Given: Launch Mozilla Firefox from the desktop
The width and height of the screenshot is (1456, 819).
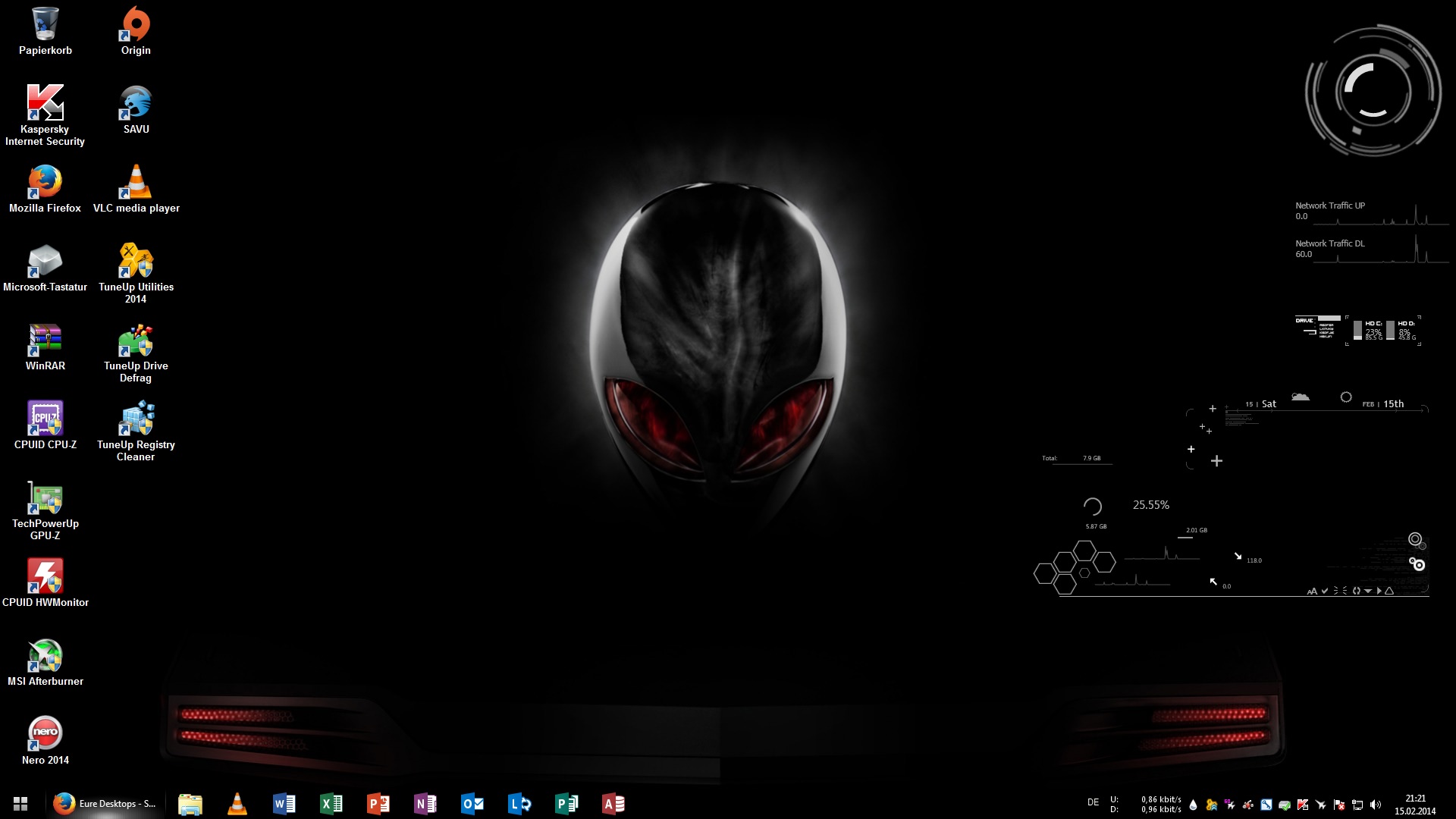Looking at the screenshot, I should pyautogui.click(x=45, y=190).
